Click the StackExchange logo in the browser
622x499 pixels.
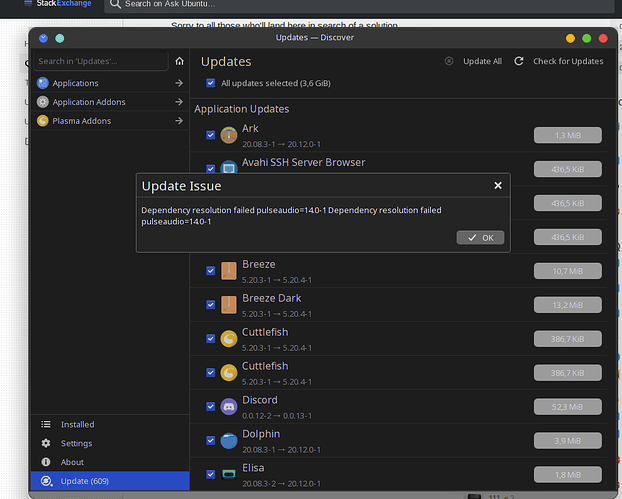[x=58, y=4]
